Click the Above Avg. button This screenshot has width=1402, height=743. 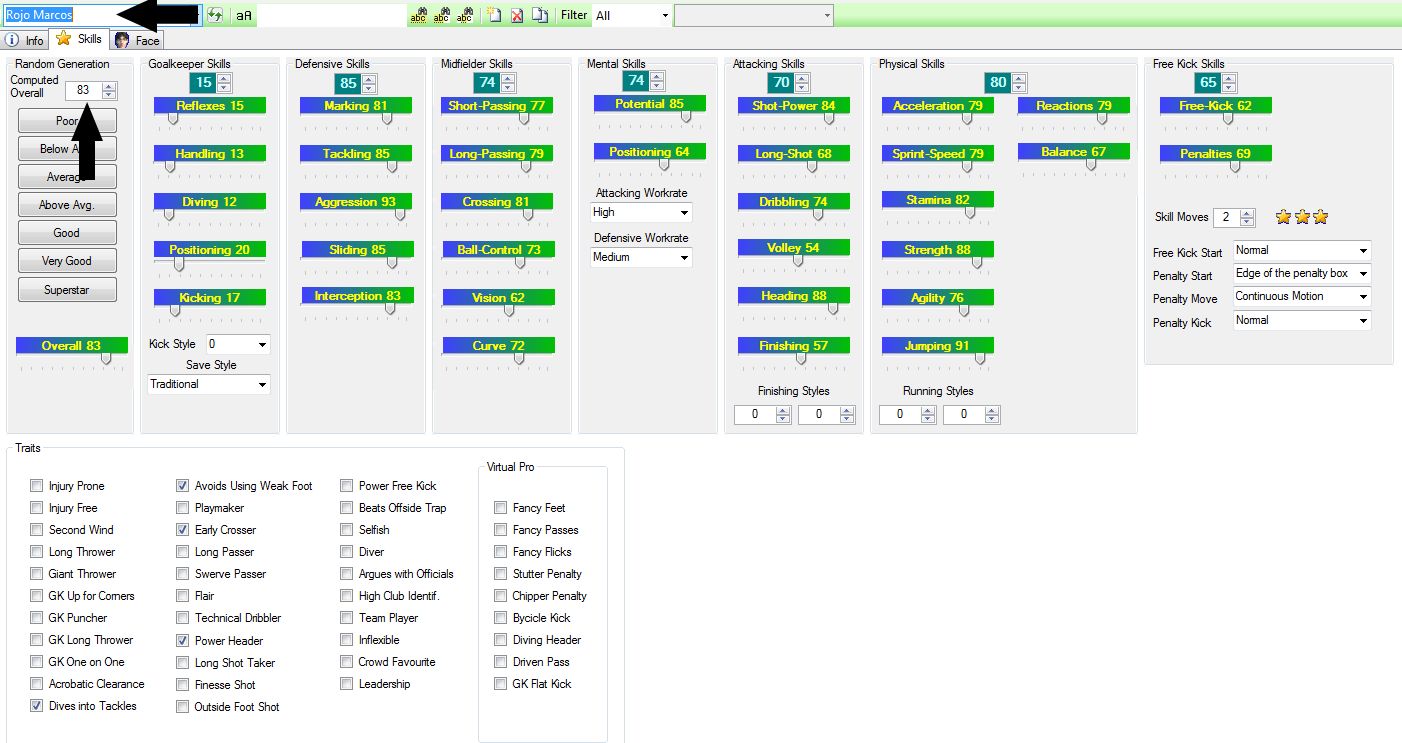tap(67, 205)
